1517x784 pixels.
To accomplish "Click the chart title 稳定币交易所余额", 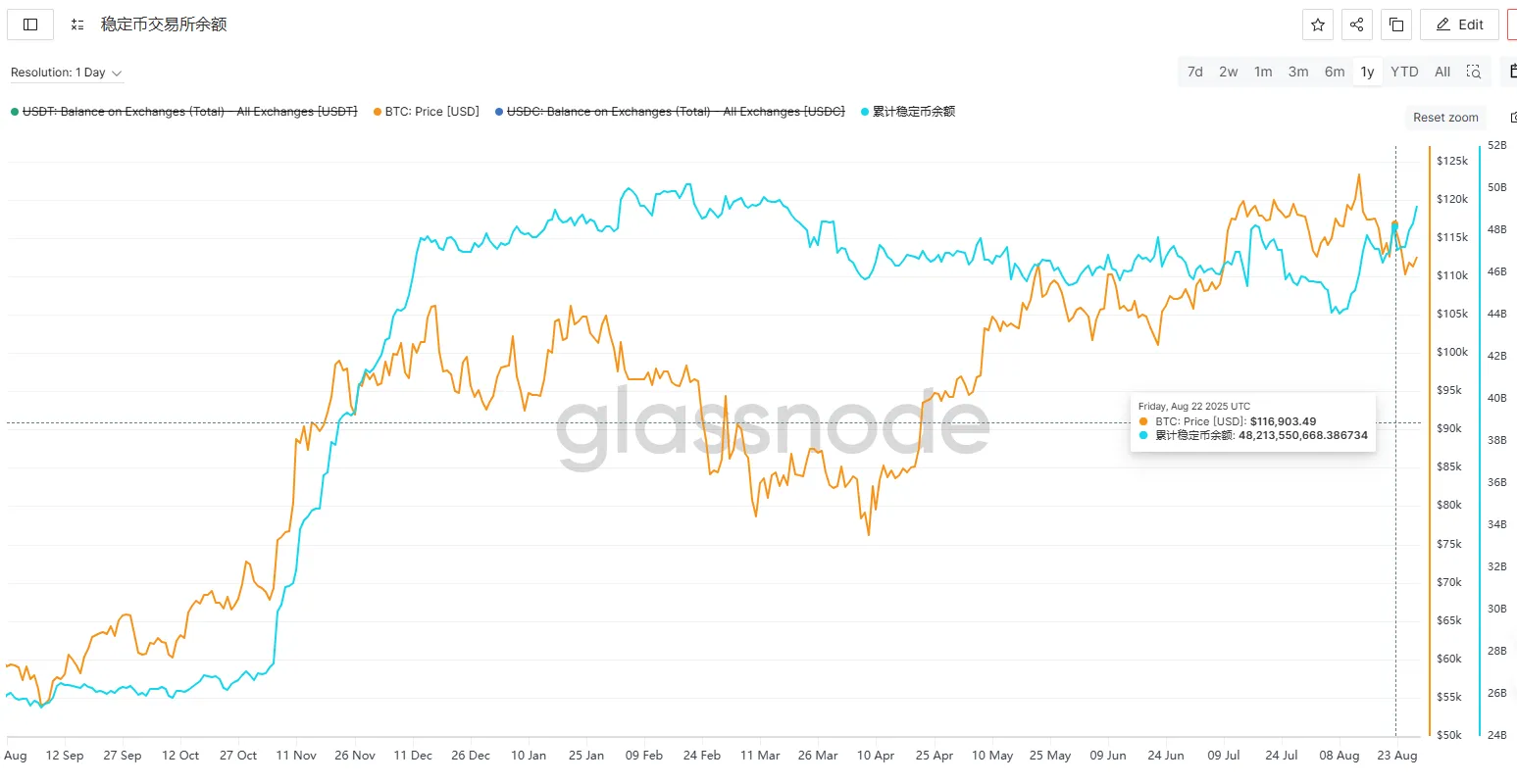I will (164, 24).
